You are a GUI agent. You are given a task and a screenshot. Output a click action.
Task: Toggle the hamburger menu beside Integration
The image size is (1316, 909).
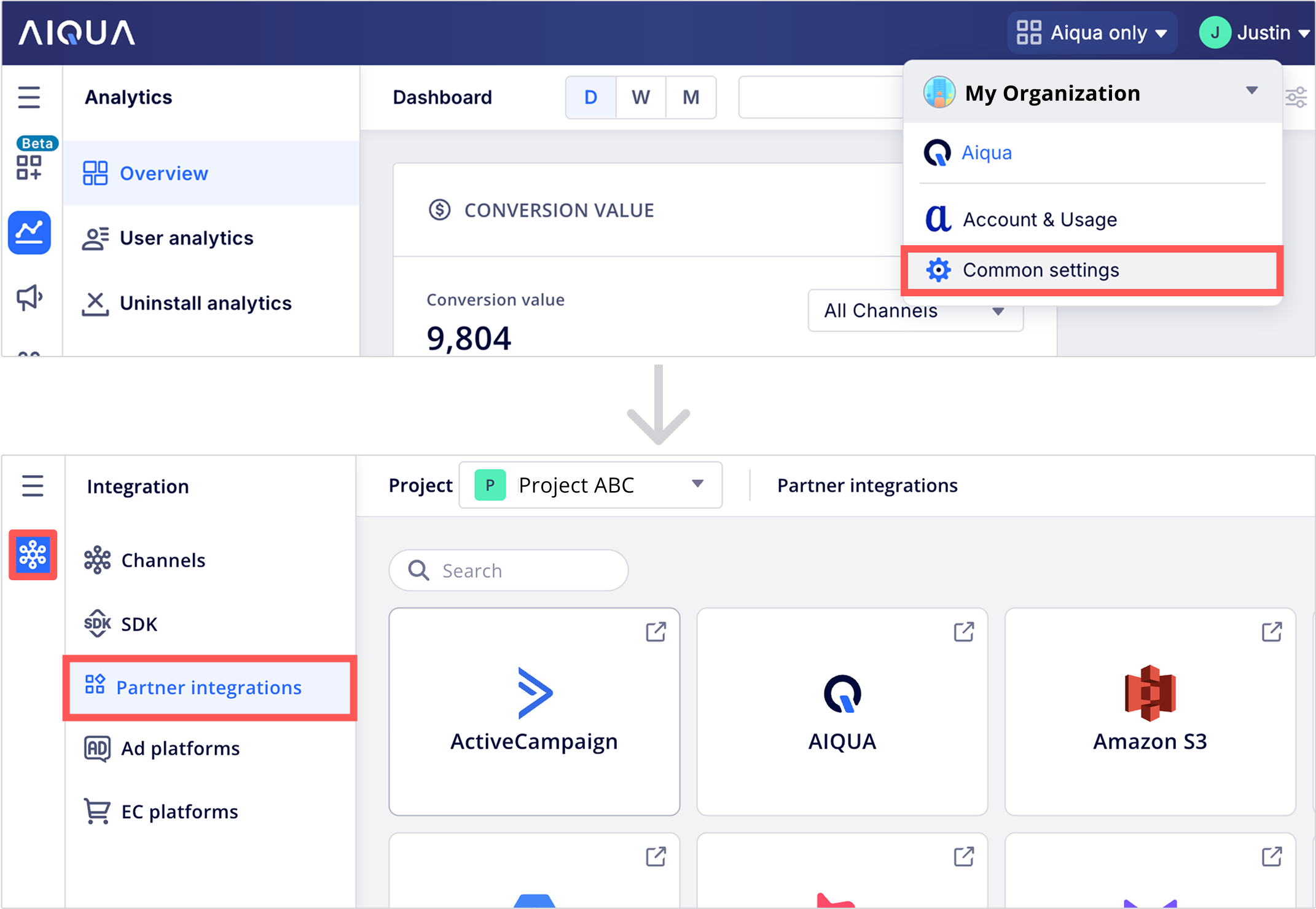[x=33, y=486]
